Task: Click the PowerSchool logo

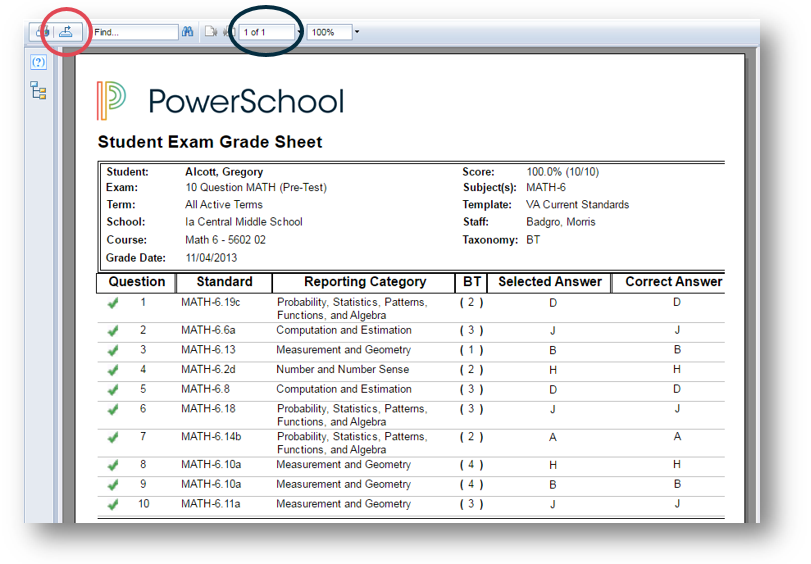Action: (220, 100)
